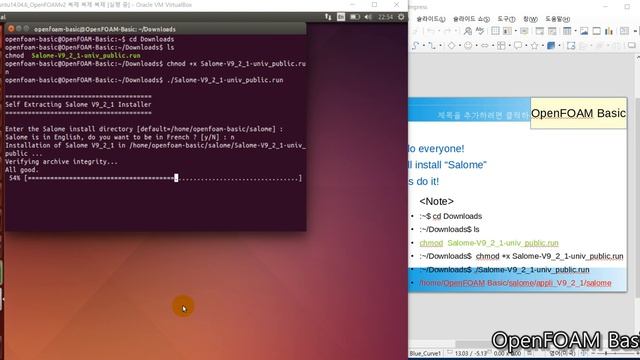Click the insert chart icon in Impress
640x360 pixels.
click(609, 31)
